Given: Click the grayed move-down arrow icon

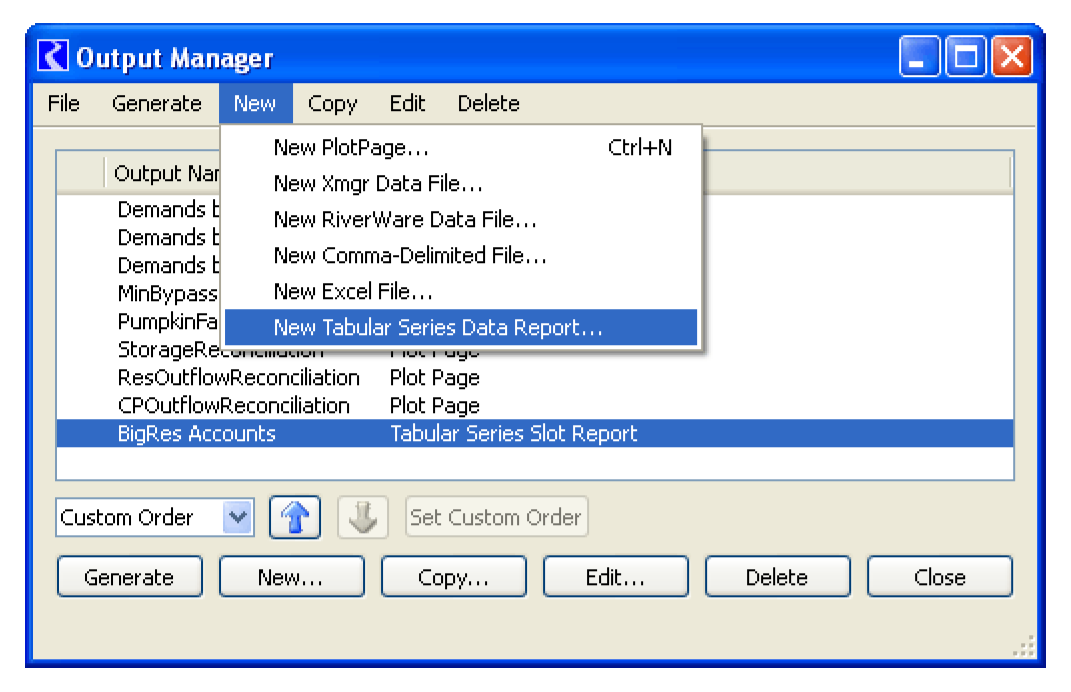Looking at the screenshot, I should [x=362, y=518].
